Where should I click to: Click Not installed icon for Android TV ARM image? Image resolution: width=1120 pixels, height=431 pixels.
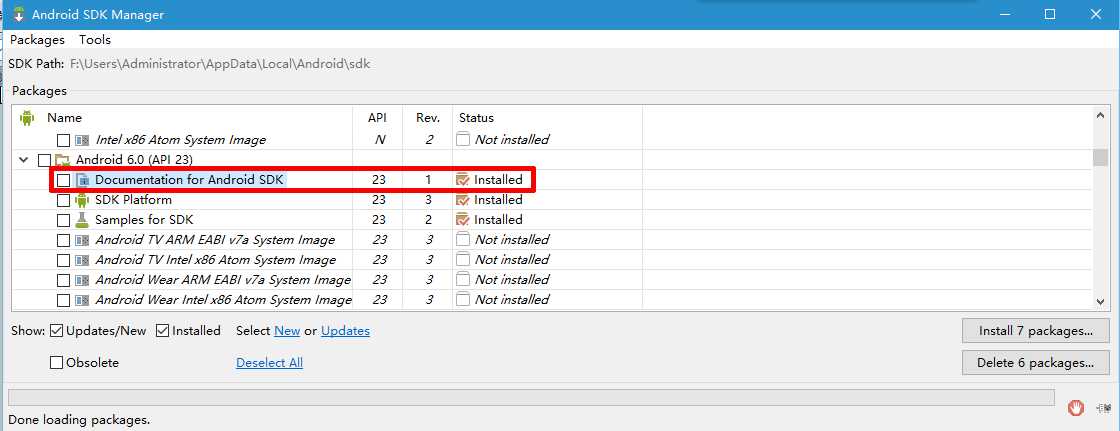click(x=463, y=240)
